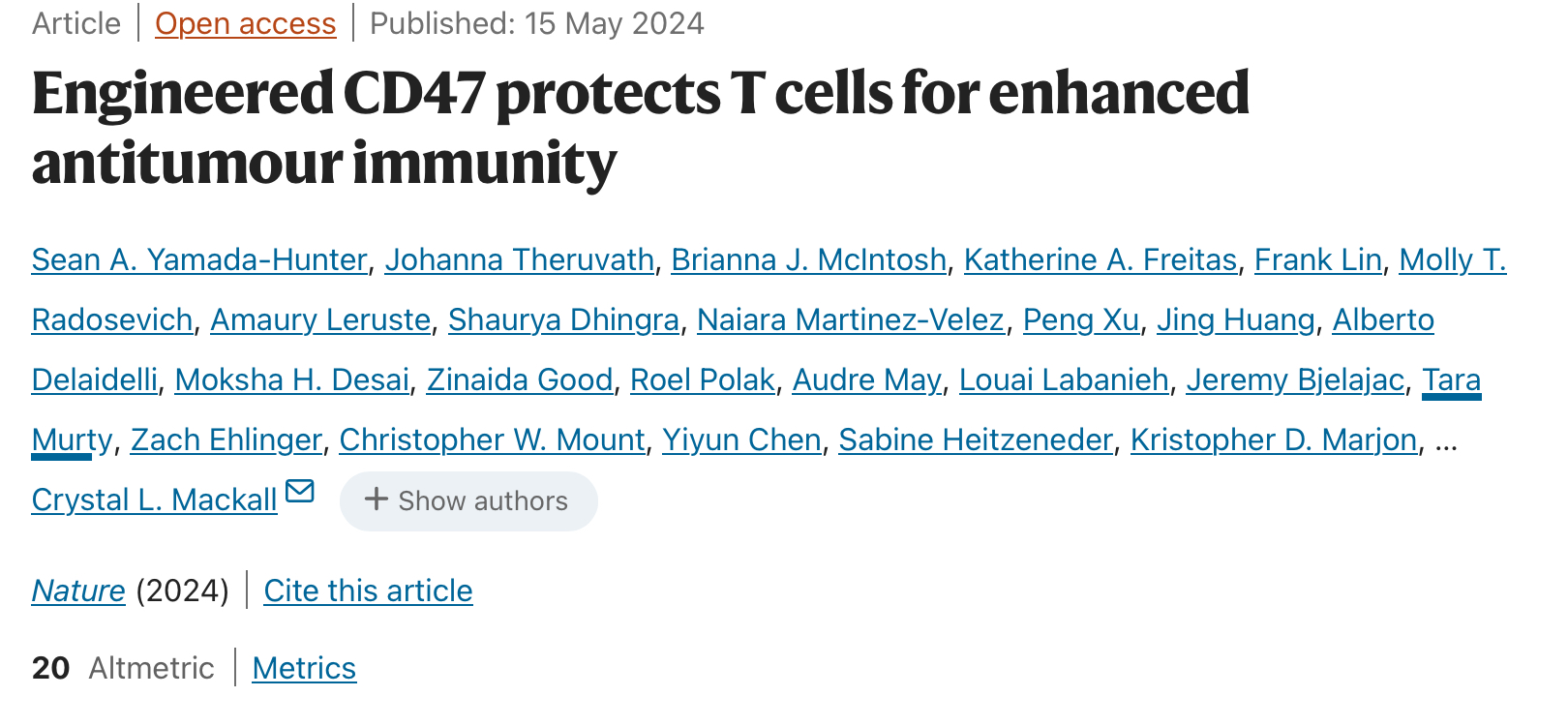Screen dimensions: 1568x727
Task: Open author Sean A. Yamada-Hunter
Action: [x=199, y=259]
